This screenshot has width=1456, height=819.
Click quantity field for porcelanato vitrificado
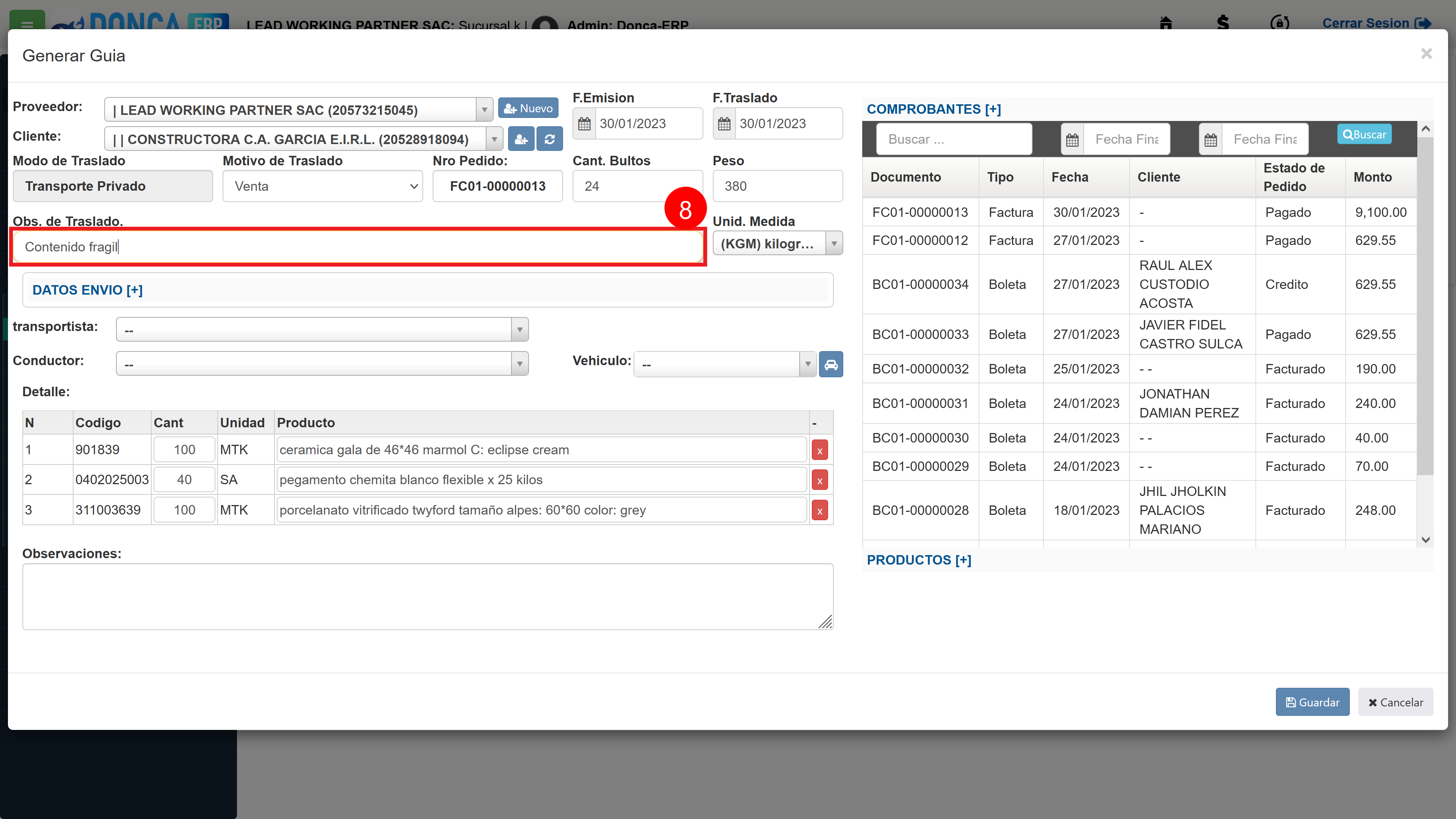(184, 510)
